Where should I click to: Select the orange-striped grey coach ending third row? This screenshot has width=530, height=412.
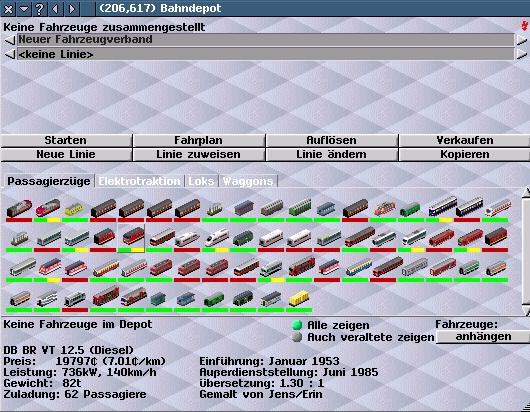tap(496, 268)
